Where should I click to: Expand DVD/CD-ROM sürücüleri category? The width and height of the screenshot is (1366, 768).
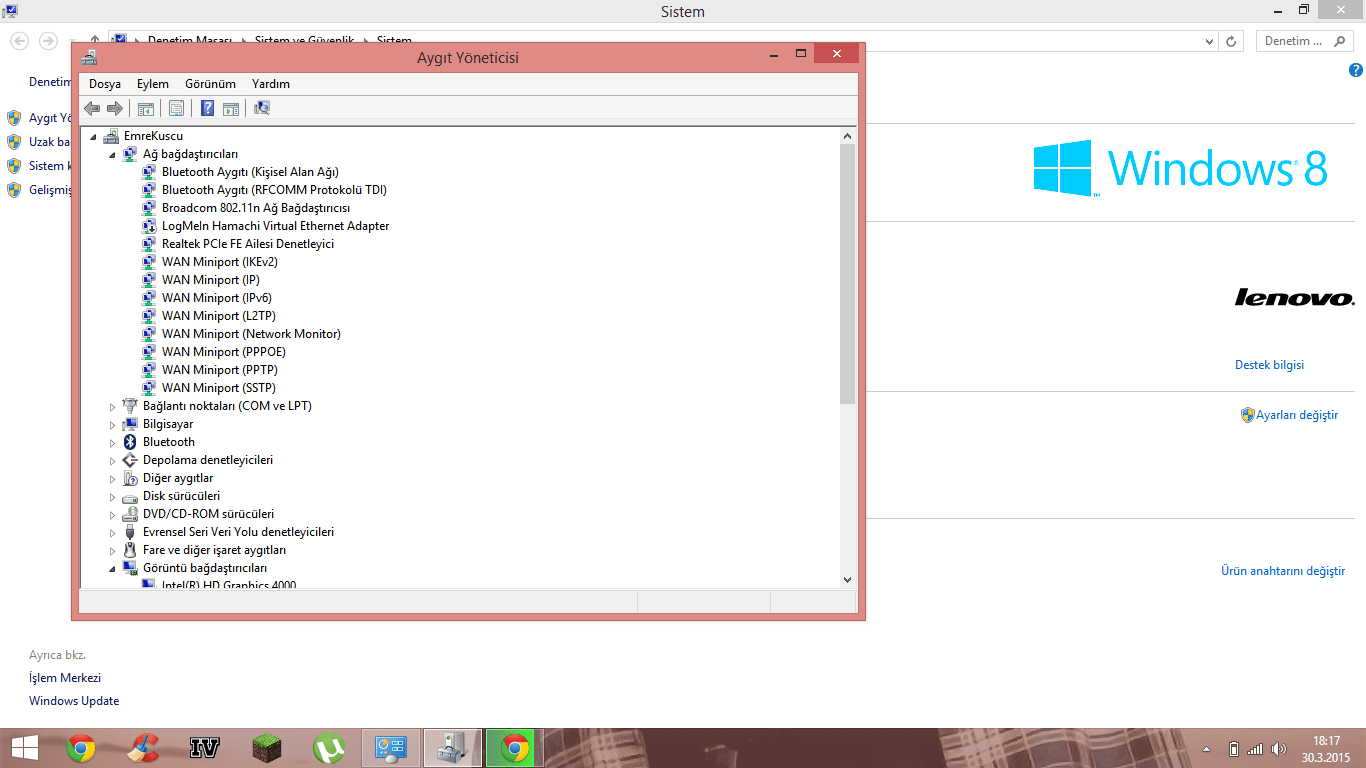pyautogui.click(x=112, y=514)
